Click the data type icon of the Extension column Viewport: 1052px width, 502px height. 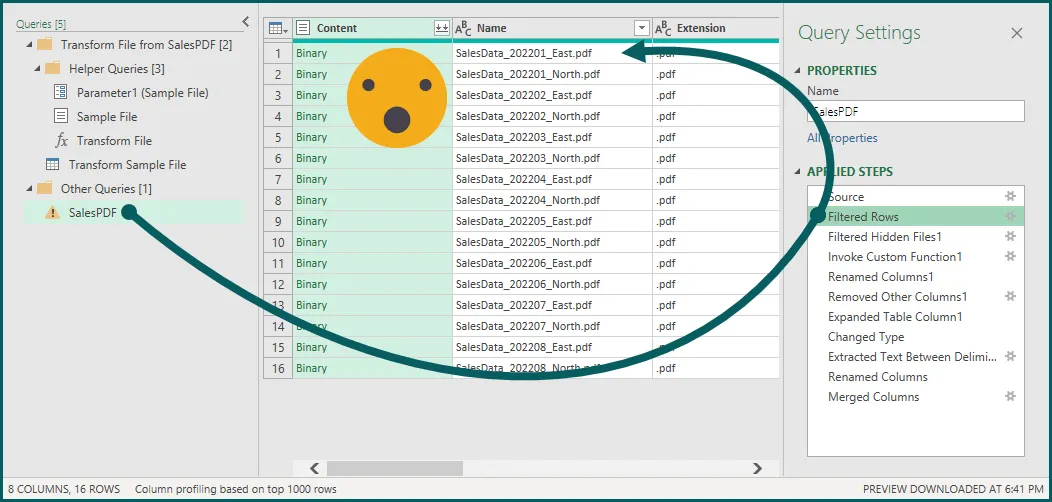coord(663,29)
